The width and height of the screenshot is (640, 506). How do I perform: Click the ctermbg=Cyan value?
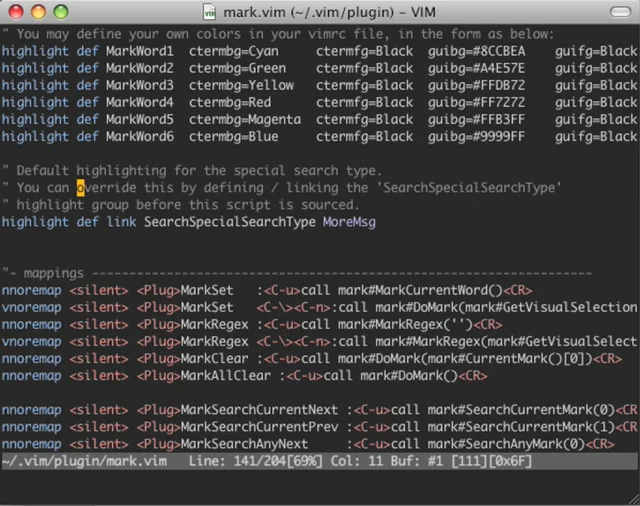[x=236, y=50]
